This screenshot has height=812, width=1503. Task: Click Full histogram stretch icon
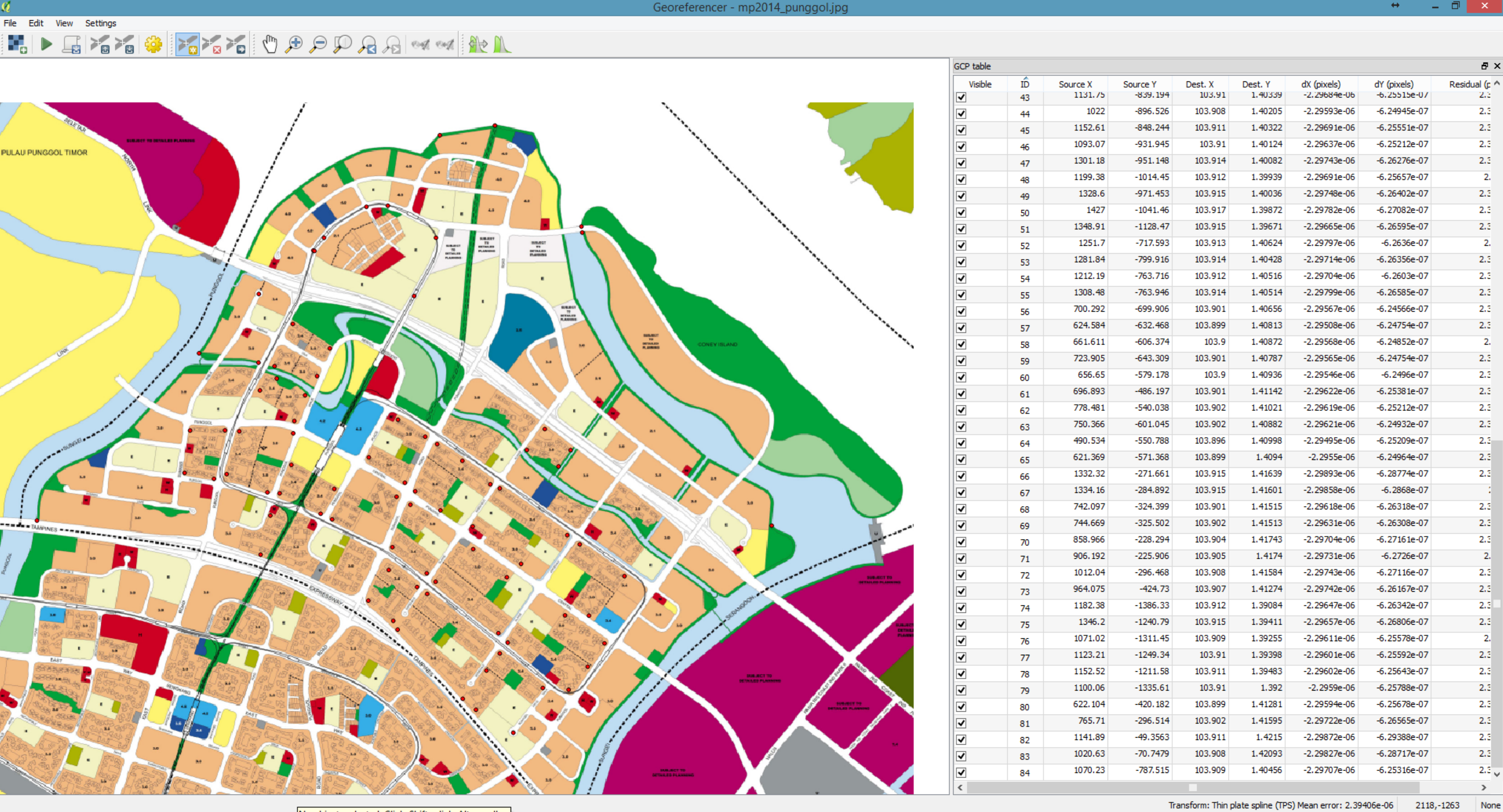coord(502,44)
